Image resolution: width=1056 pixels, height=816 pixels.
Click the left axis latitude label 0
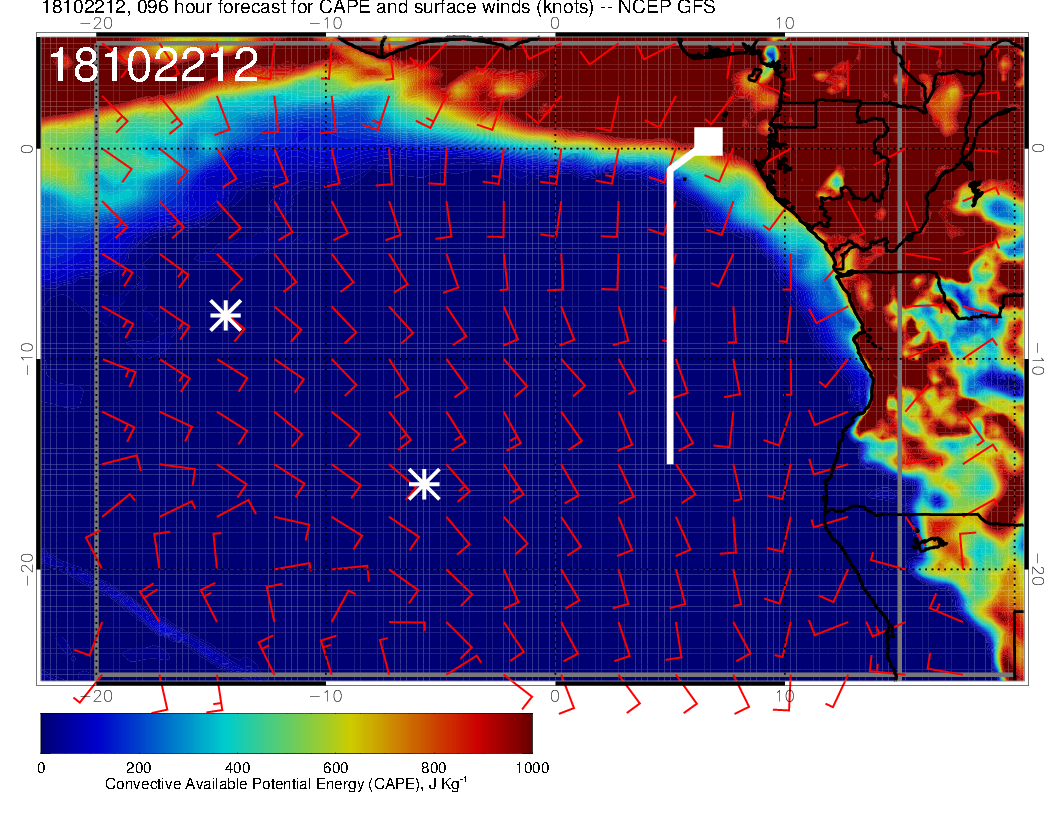26,148
